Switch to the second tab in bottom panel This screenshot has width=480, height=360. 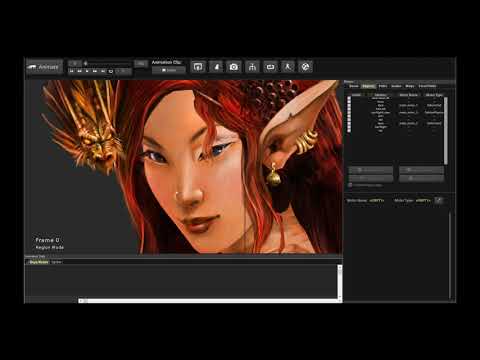pyautogui.click(x=56, y=262)
